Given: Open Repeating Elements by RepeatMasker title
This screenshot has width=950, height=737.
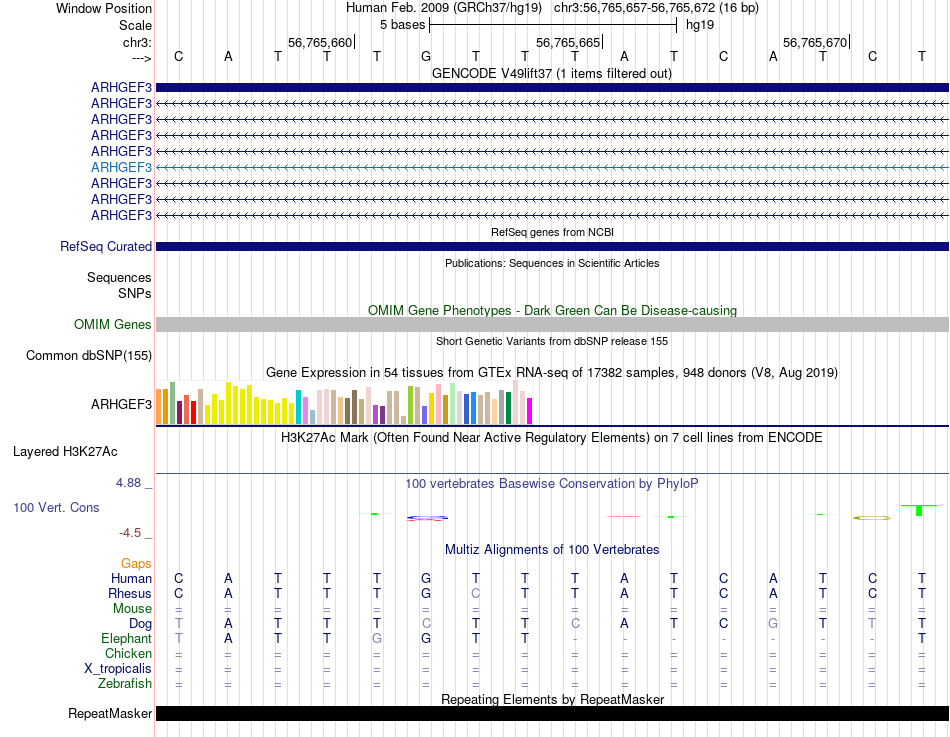Looking at the screenshot, I should pyautogui.click(x=552, y=699).
